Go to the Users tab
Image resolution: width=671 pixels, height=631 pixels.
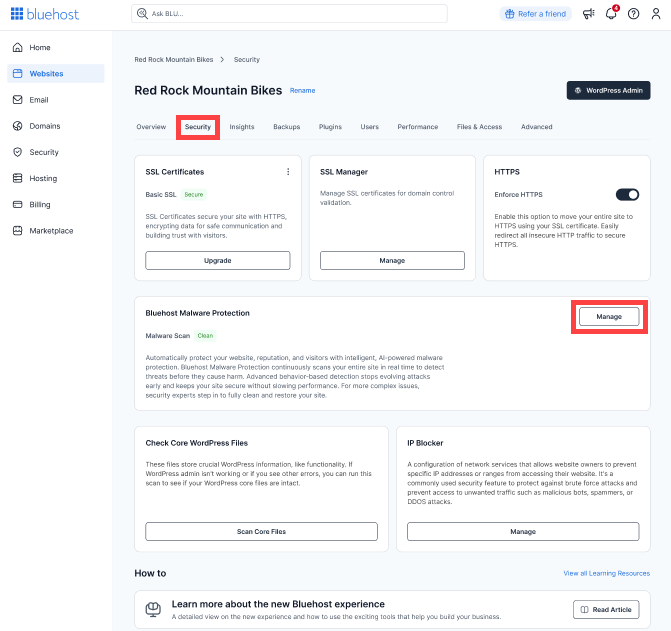coord(370,127)
